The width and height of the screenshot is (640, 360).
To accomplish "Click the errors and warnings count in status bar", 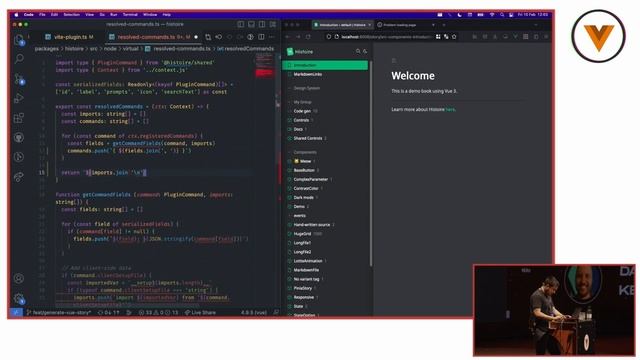I will point(158,313).
